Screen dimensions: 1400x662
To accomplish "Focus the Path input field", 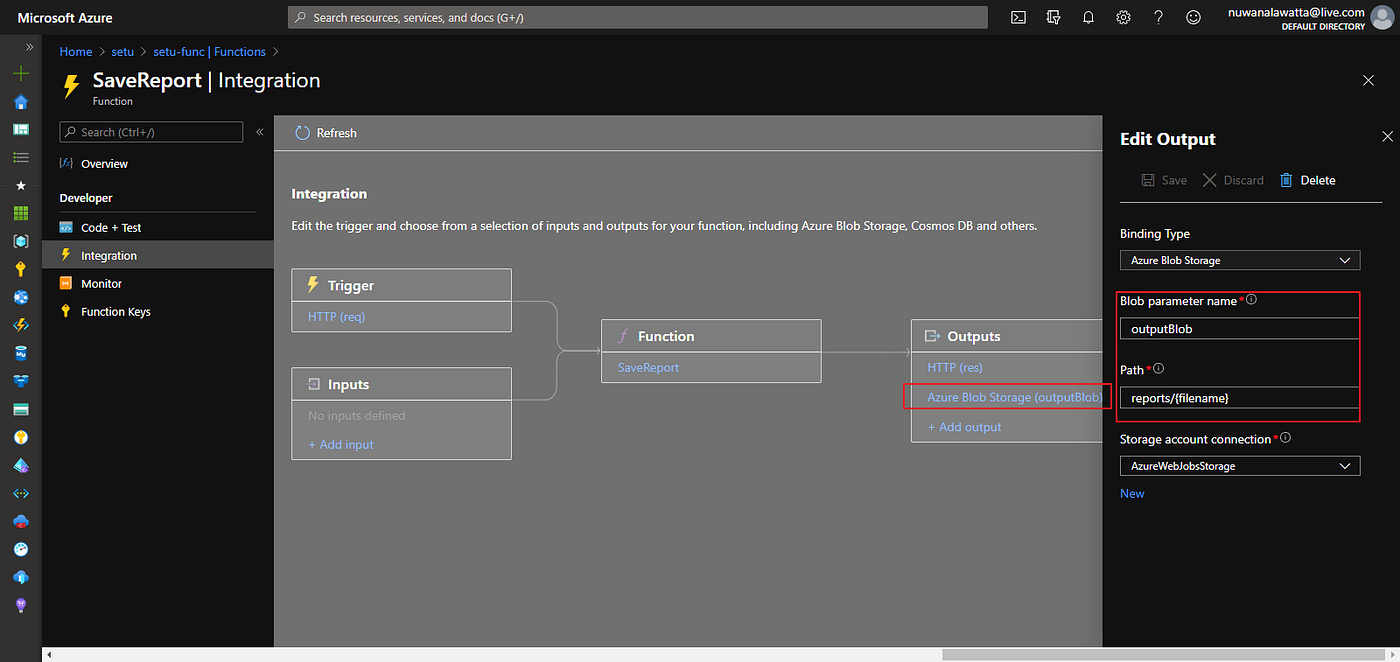I will point(1240,398).
